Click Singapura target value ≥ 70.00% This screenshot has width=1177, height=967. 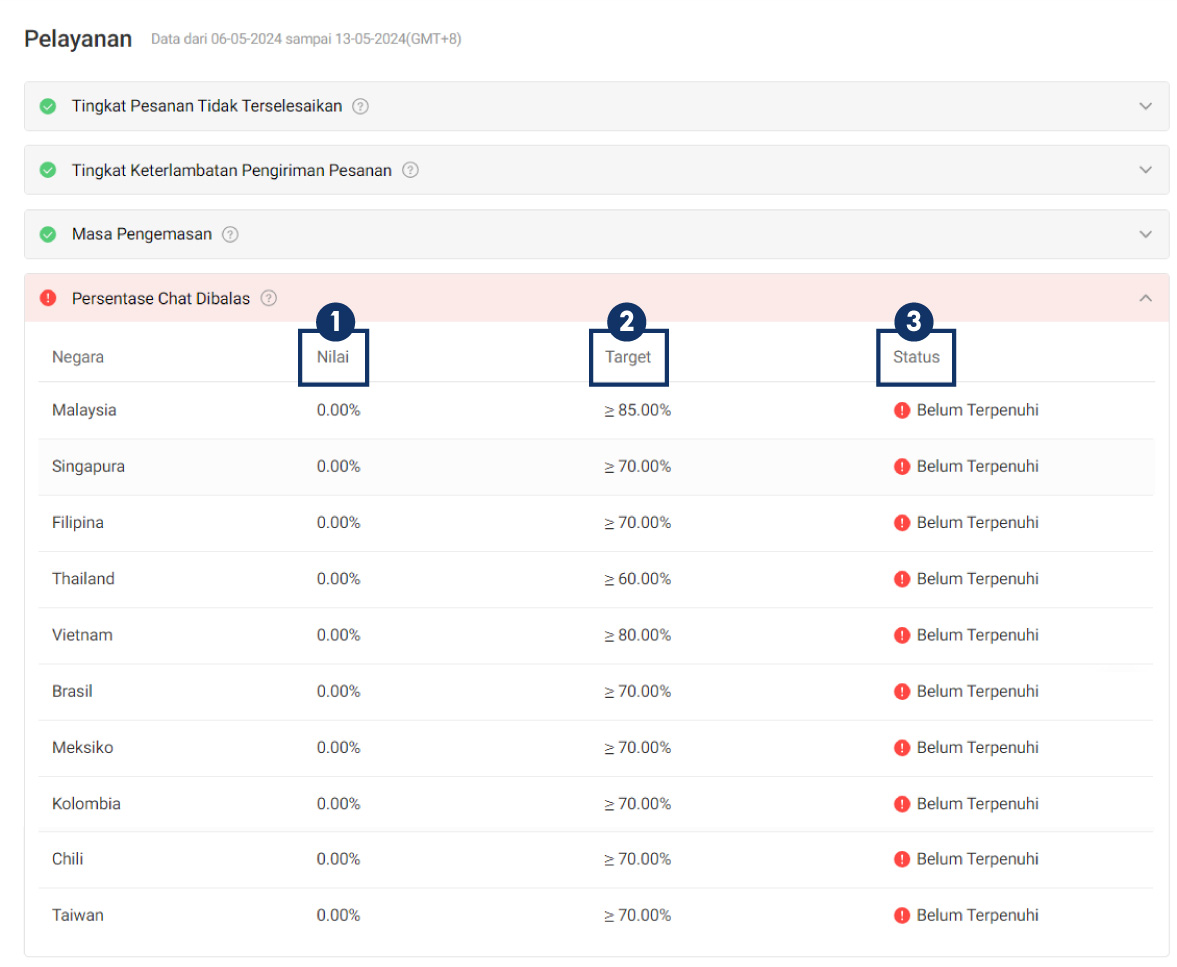[637, 467]
